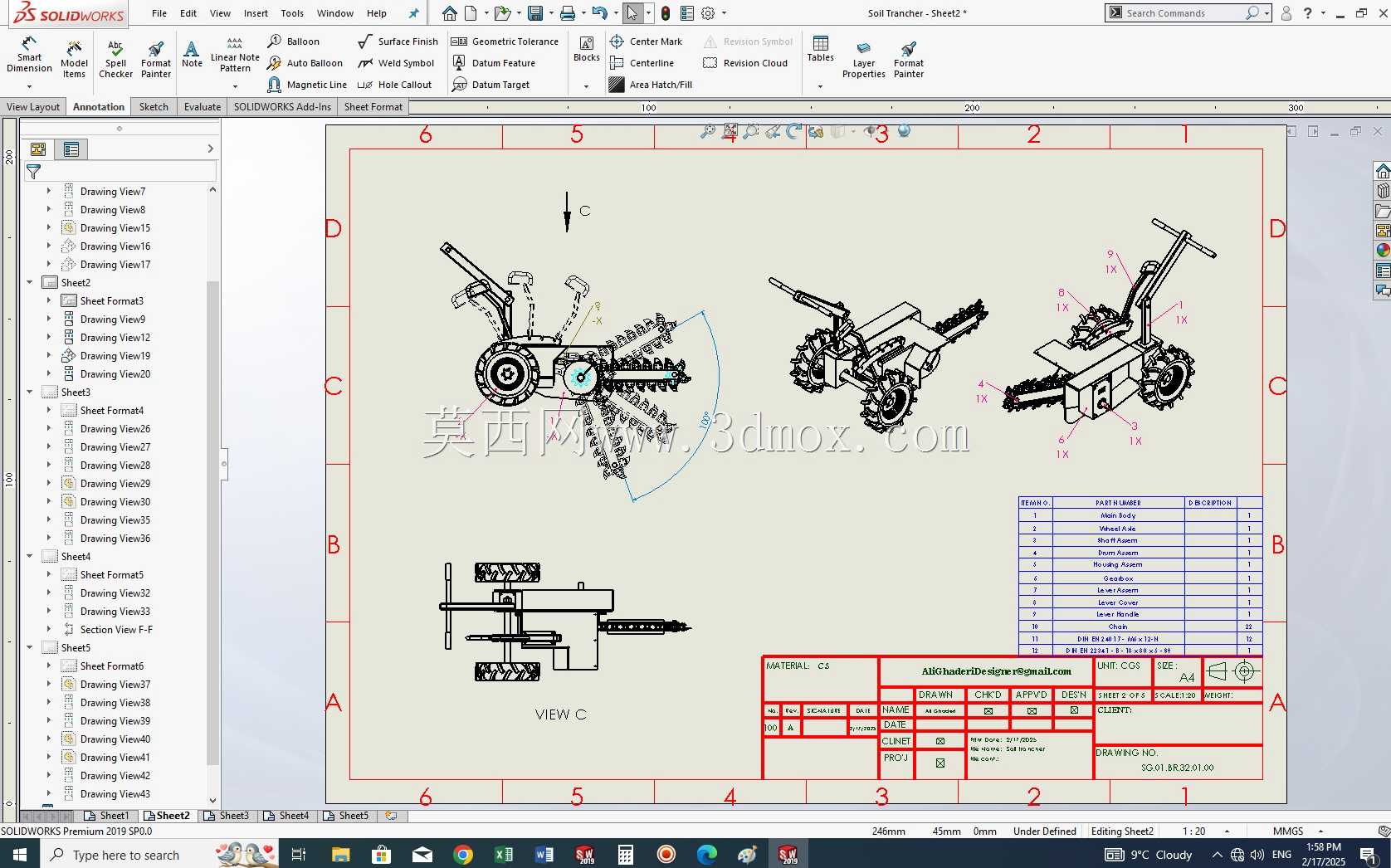Select Section View F-F in the tree
Image resolution: width=1391 pixels, height=868 pixels.
116,630
